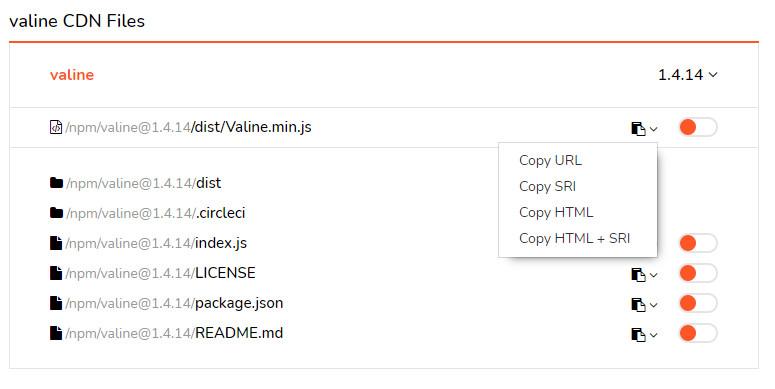Open the /npm/valine@1.4.14/dist folder link
The height and width of the screenshot is (389, 775).
coord(143,183)
